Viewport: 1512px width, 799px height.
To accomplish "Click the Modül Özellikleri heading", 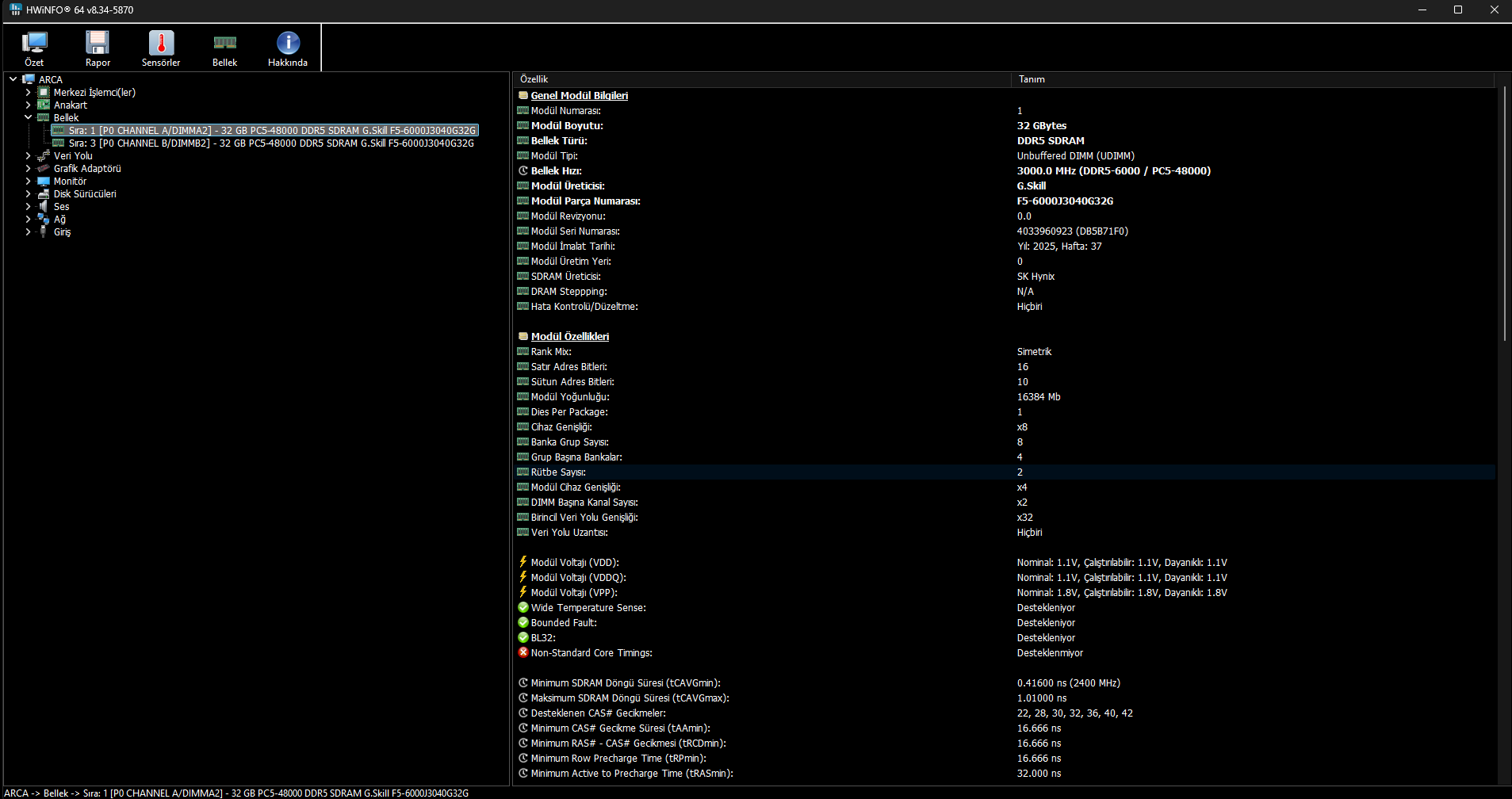I will 570,336.
